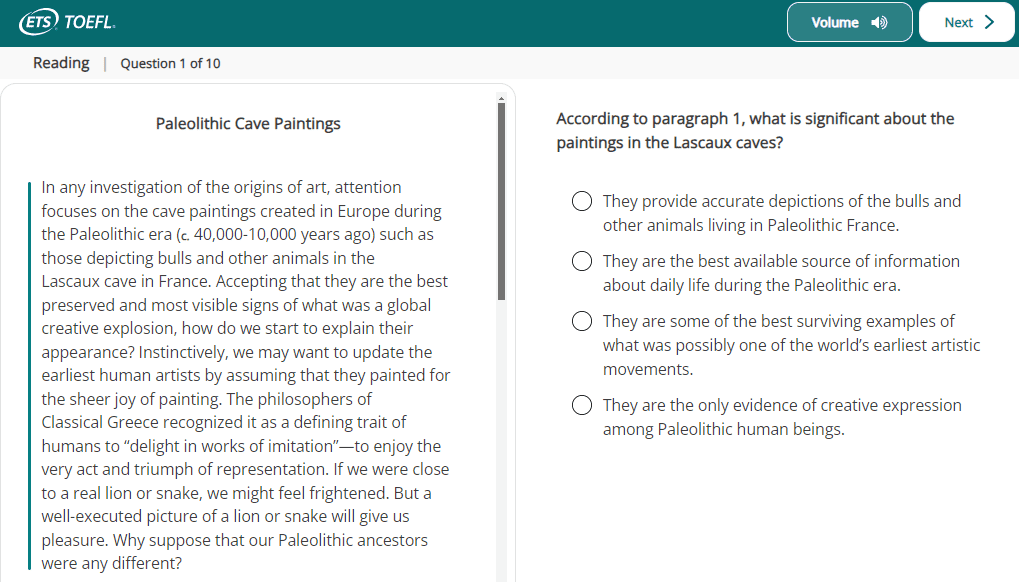Click scrollbar track below the thumb
Viewport: 1019px width, 582px height.
501,442
